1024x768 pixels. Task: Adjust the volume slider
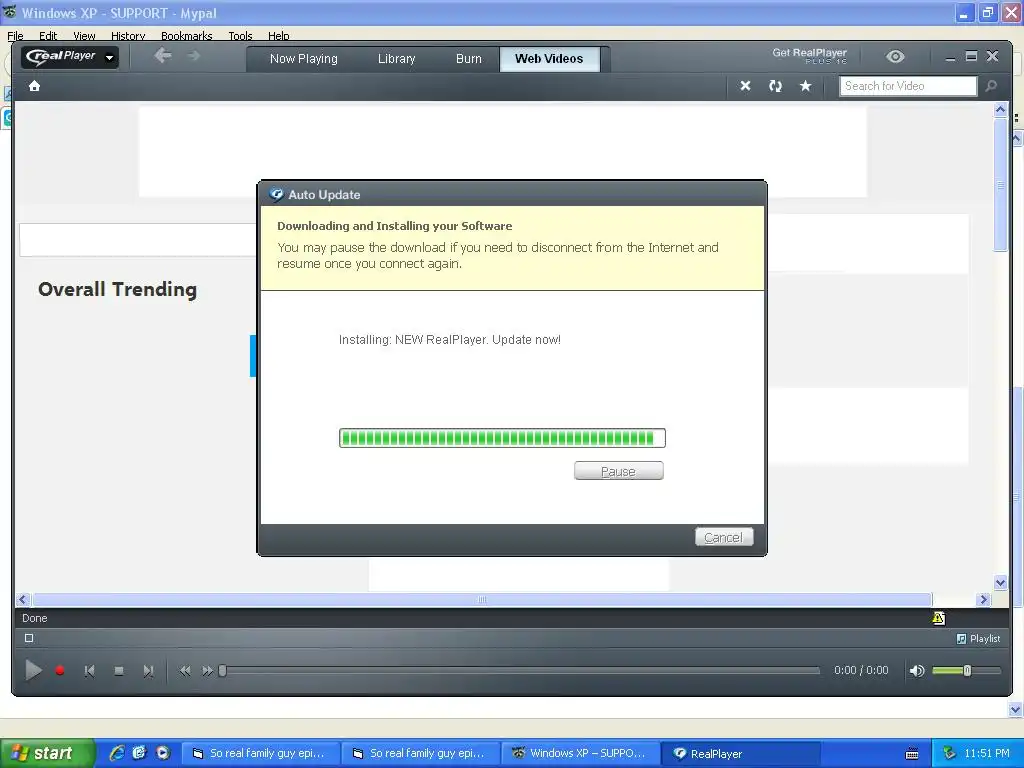(967, 671)
